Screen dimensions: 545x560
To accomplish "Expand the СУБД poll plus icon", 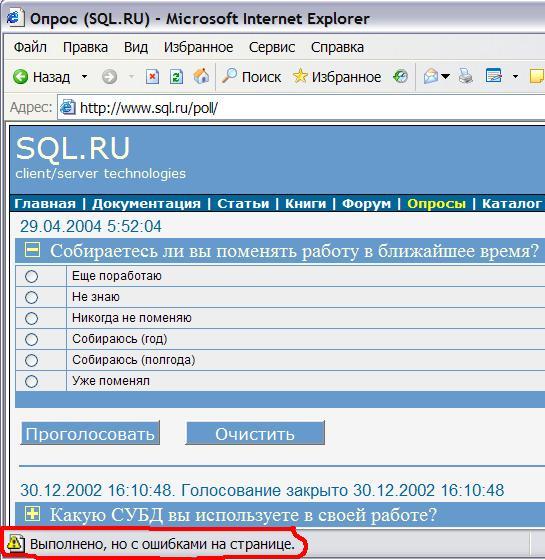I will (32, 514).
